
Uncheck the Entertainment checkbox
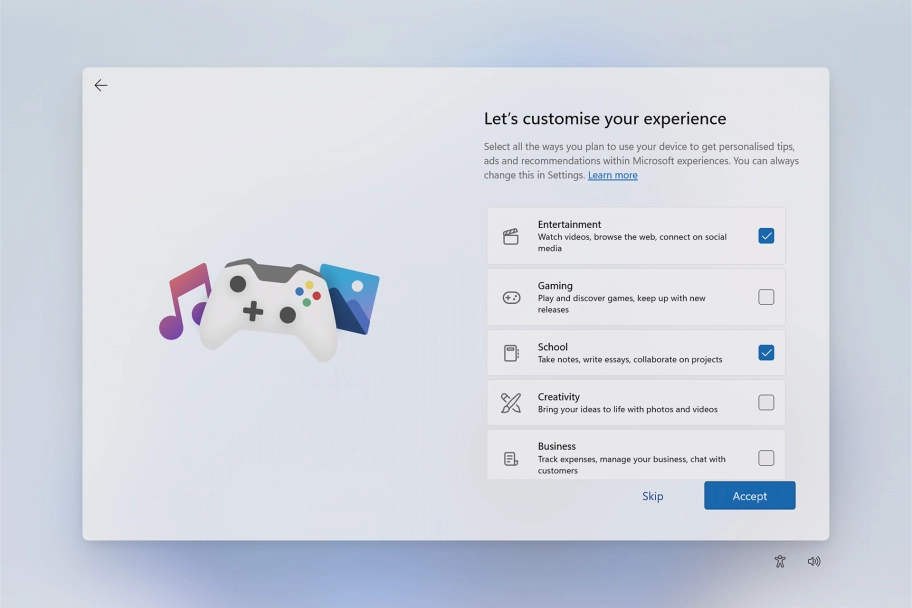pos(766,236)
